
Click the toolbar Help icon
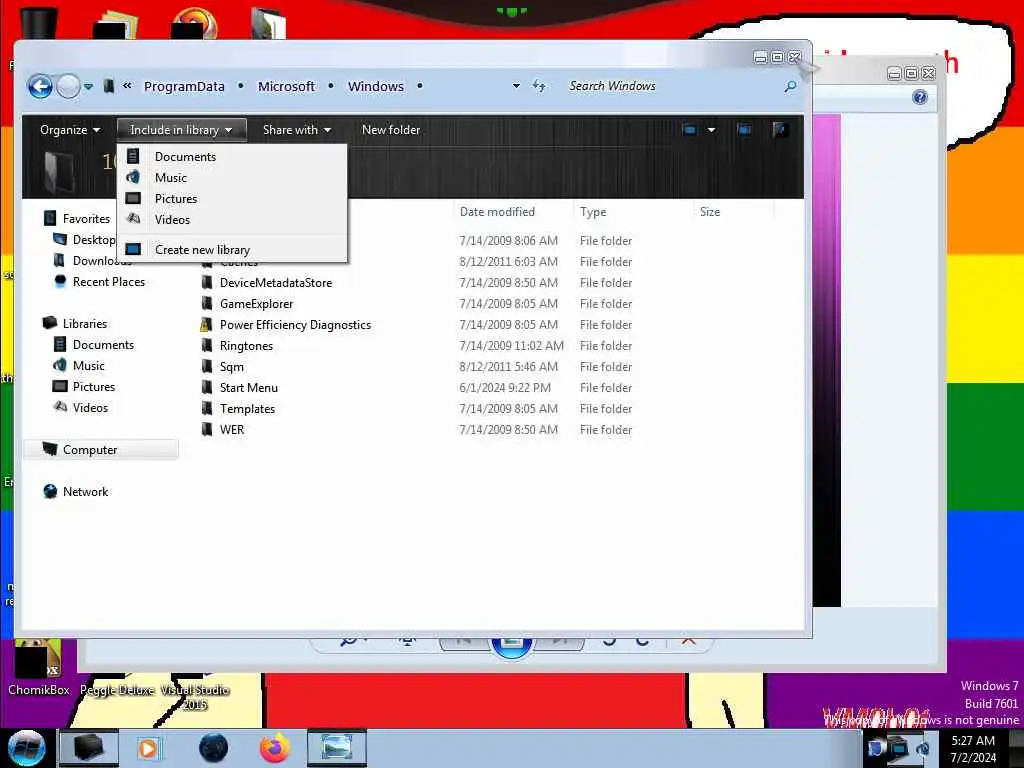tap(779, 130)
